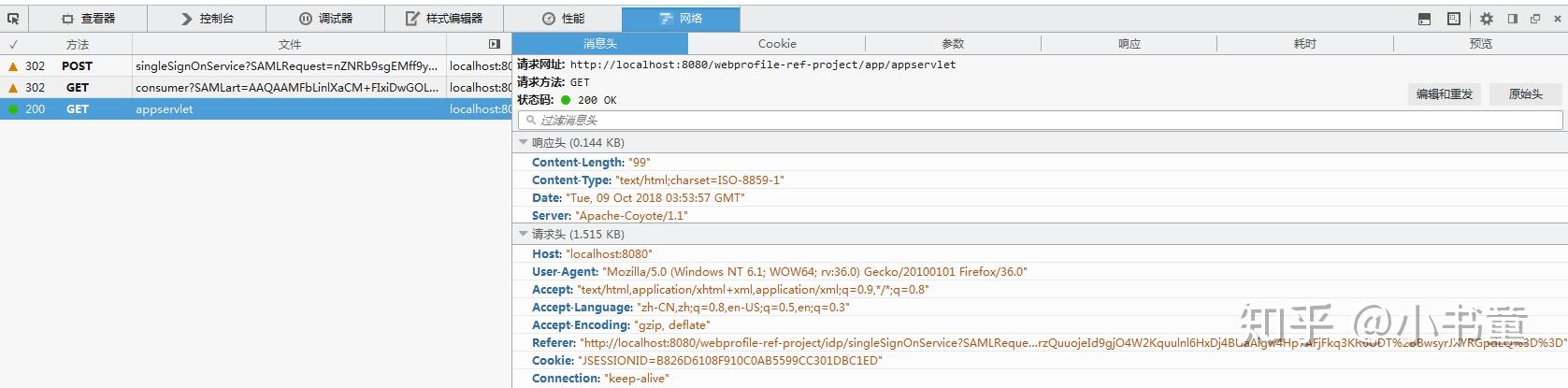The height and width of the screenshot is (388, 1568).
Task: Open developer toolbox settings gear
Action: click(x=1487, y=19)
